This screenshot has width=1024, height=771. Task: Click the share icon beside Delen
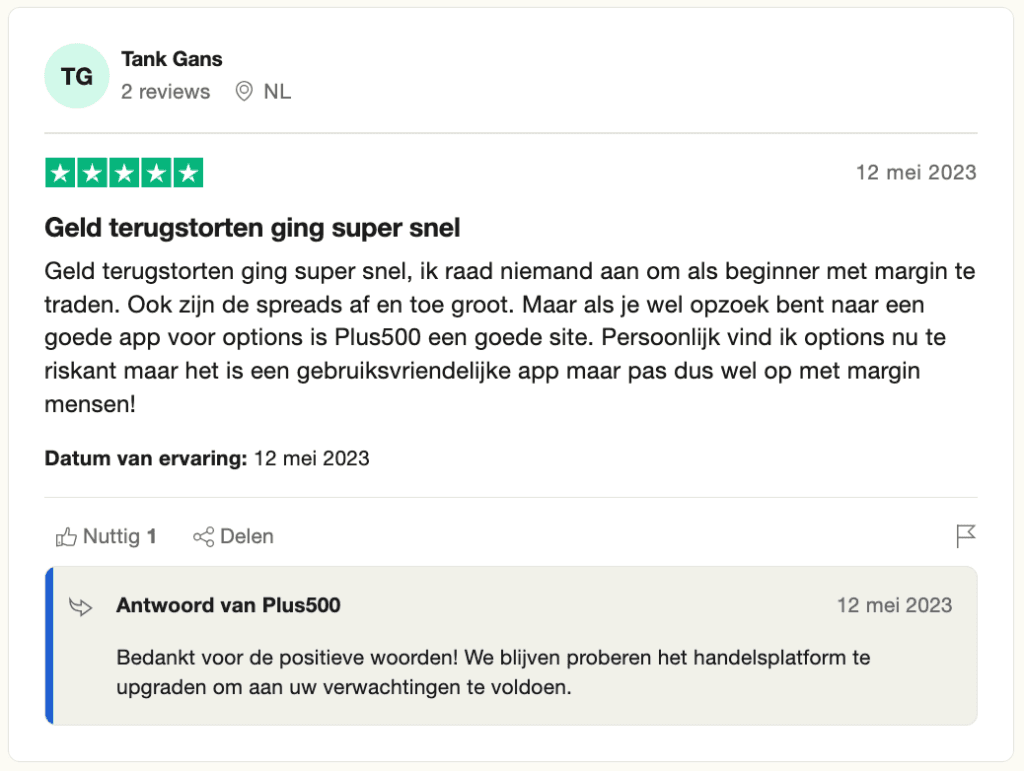click(203, 537)
